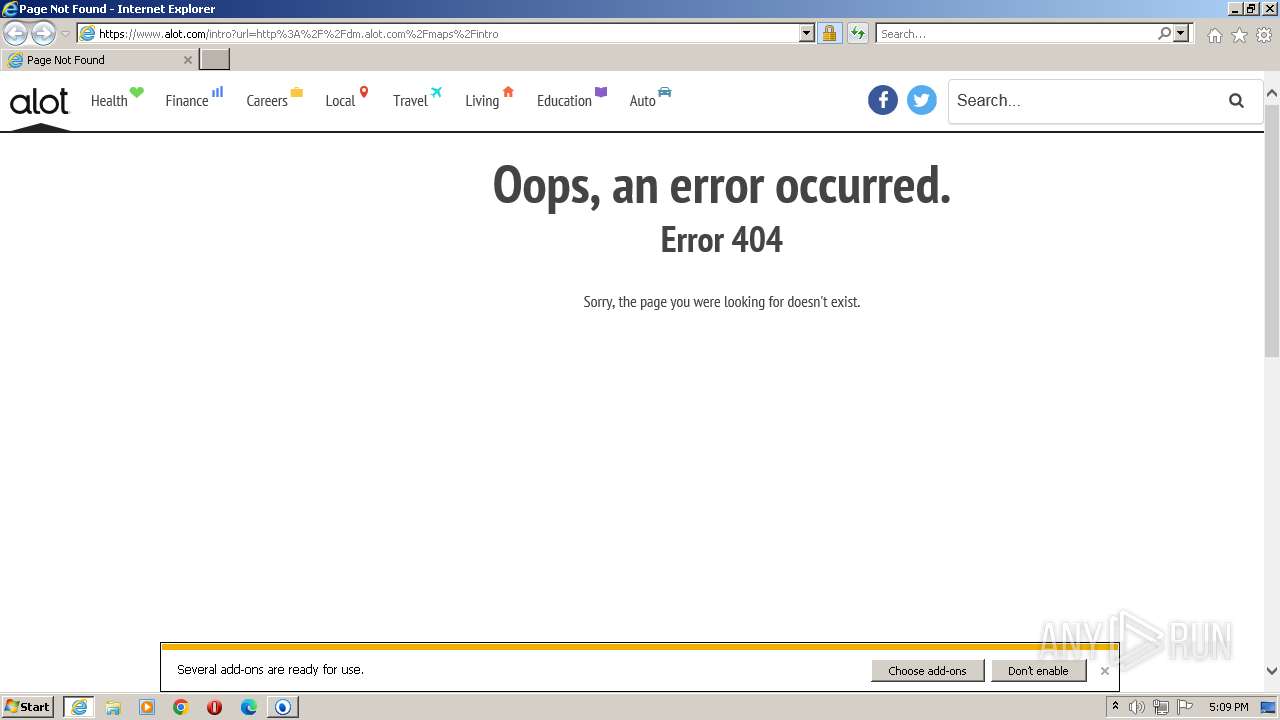
Task: Close the Page Not Found tab
Action: (187, 60)
